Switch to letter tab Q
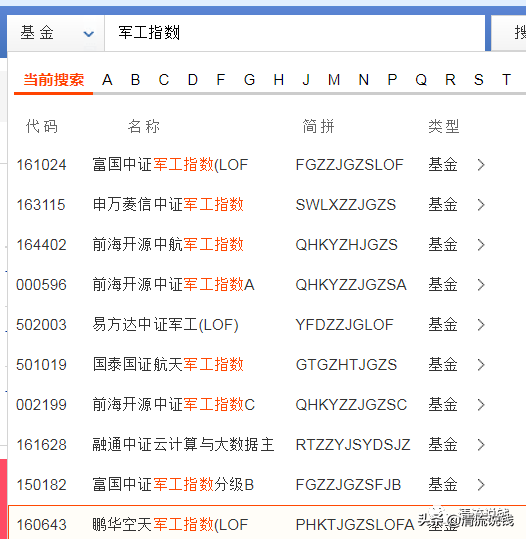526x539 pixels. 421,80
